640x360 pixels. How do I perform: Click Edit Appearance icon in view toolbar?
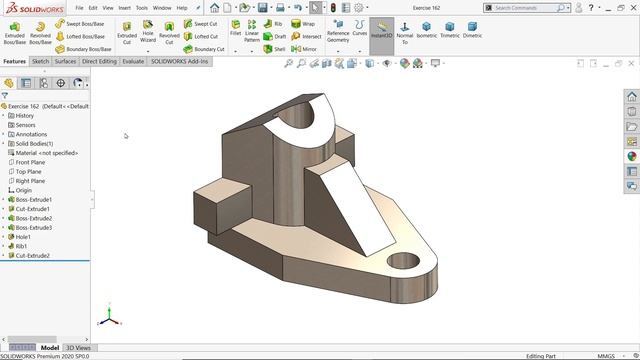404,63
